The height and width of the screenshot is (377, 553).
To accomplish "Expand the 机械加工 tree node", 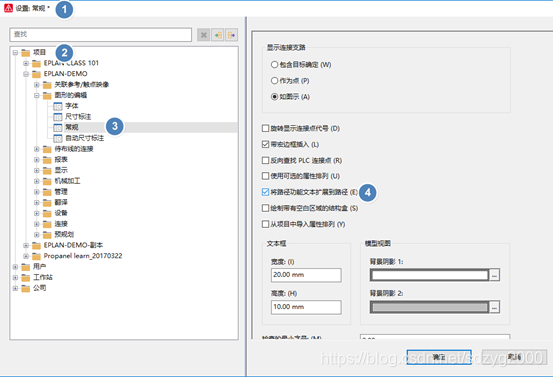I will [x=37, y=181].
